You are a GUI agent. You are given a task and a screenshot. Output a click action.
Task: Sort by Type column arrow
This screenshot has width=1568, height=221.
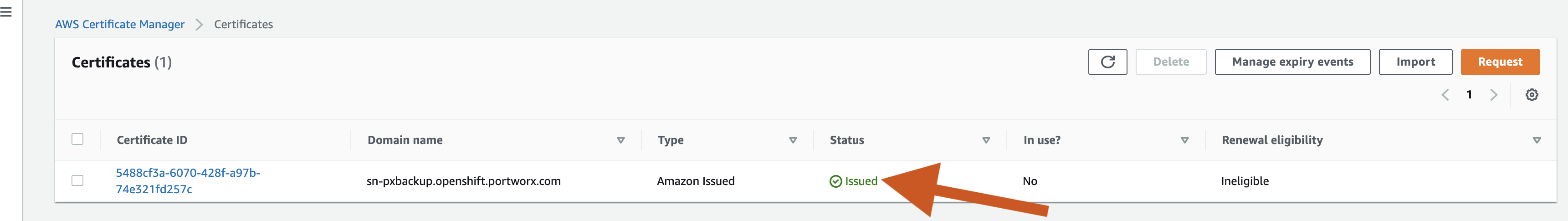[793, 141]
